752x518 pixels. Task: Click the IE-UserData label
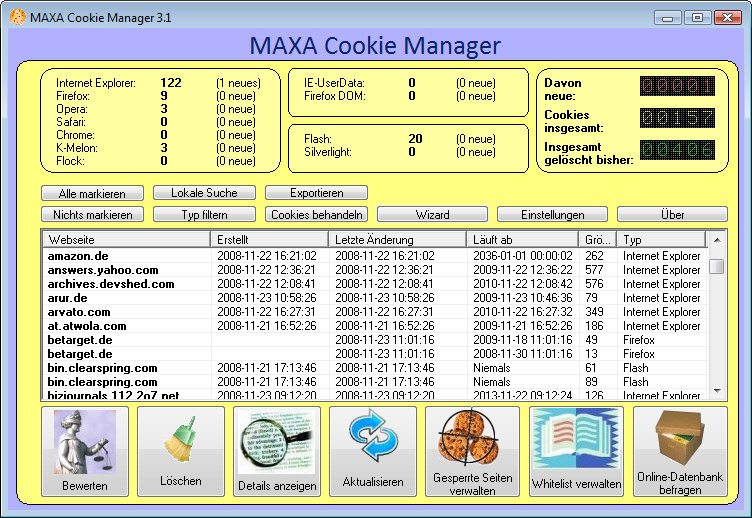pos(334,82)
